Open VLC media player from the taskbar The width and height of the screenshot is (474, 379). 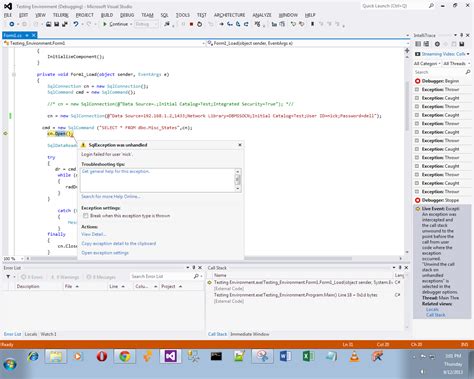[x=354, y=357]
